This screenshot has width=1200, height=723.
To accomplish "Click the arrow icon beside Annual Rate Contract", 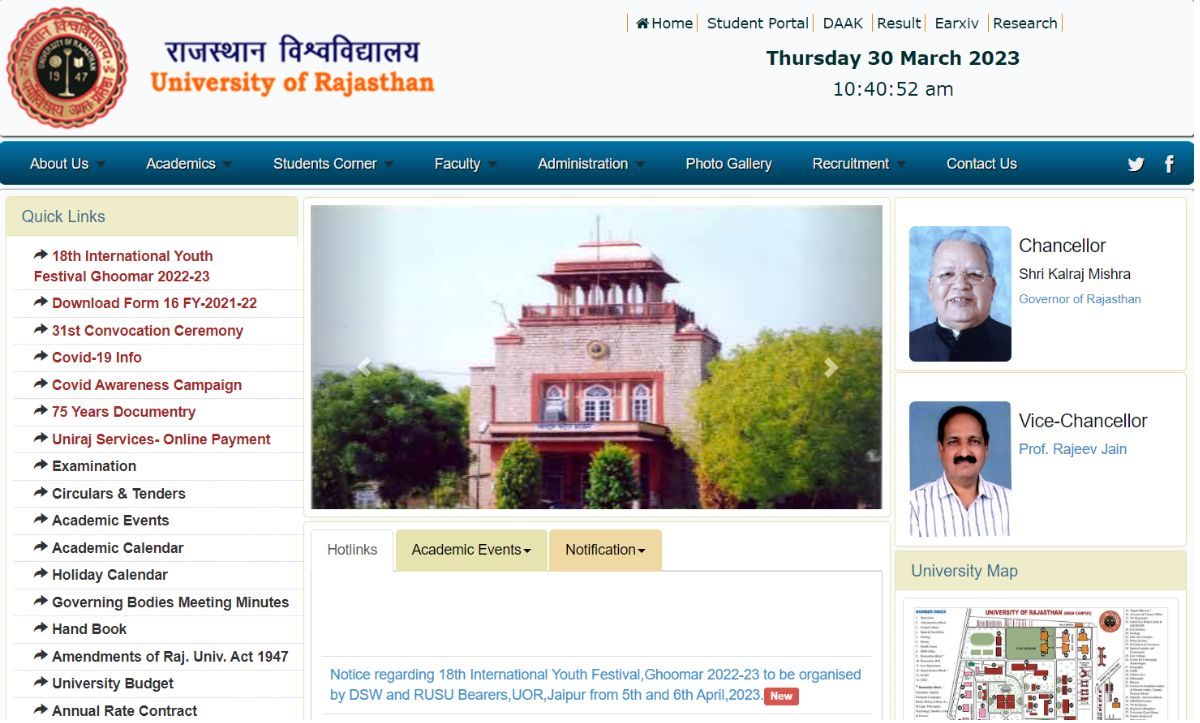I will point(41,710).
